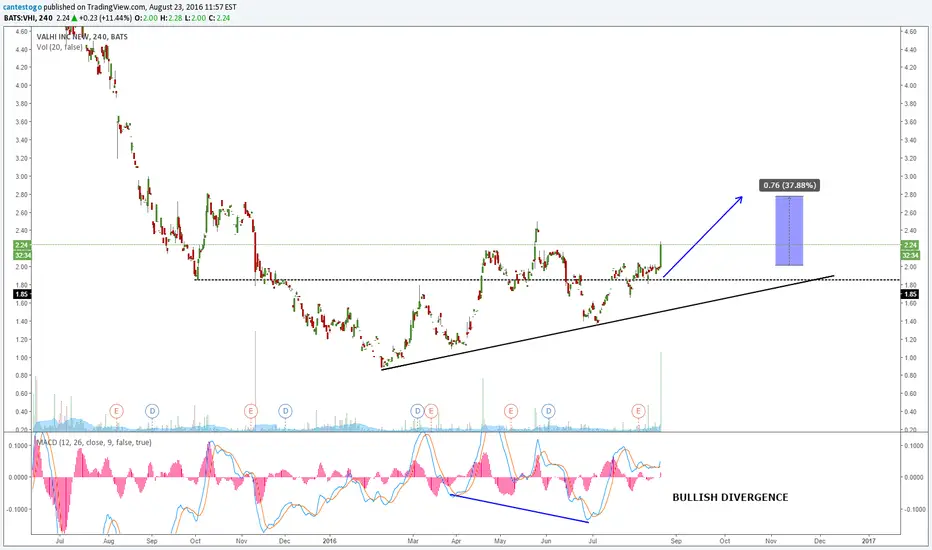Click the dividend D marker above Mar
The width and height of the screenshot is (932, 550).
(x=417, y=411)
